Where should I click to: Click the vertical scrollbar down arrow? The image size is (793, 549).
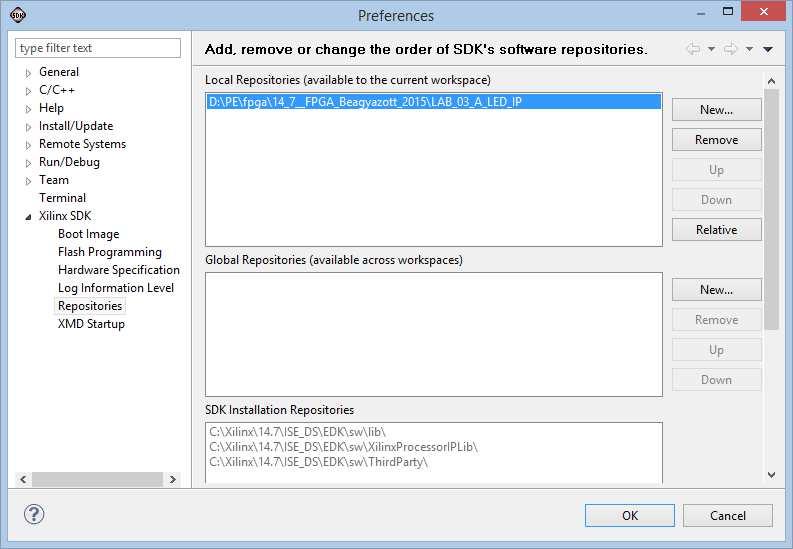(x=771, y=475)
